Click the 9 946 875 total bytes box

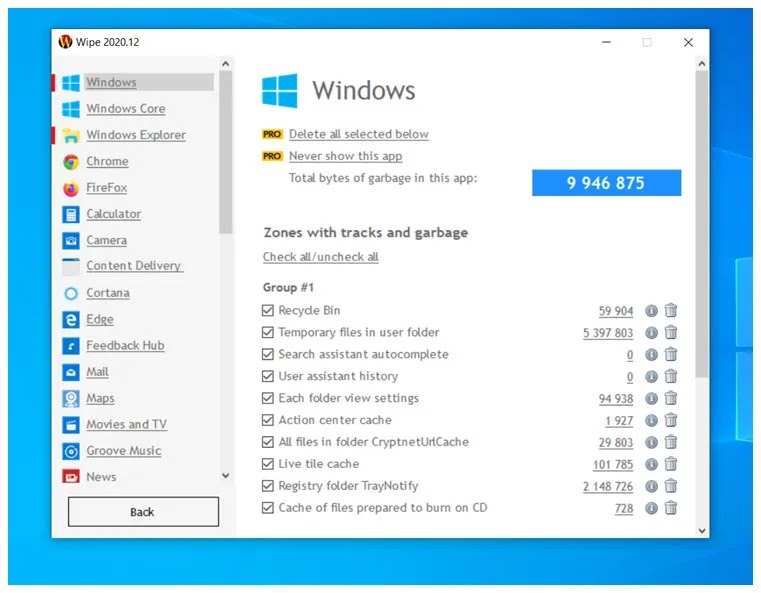click(606, 183)
